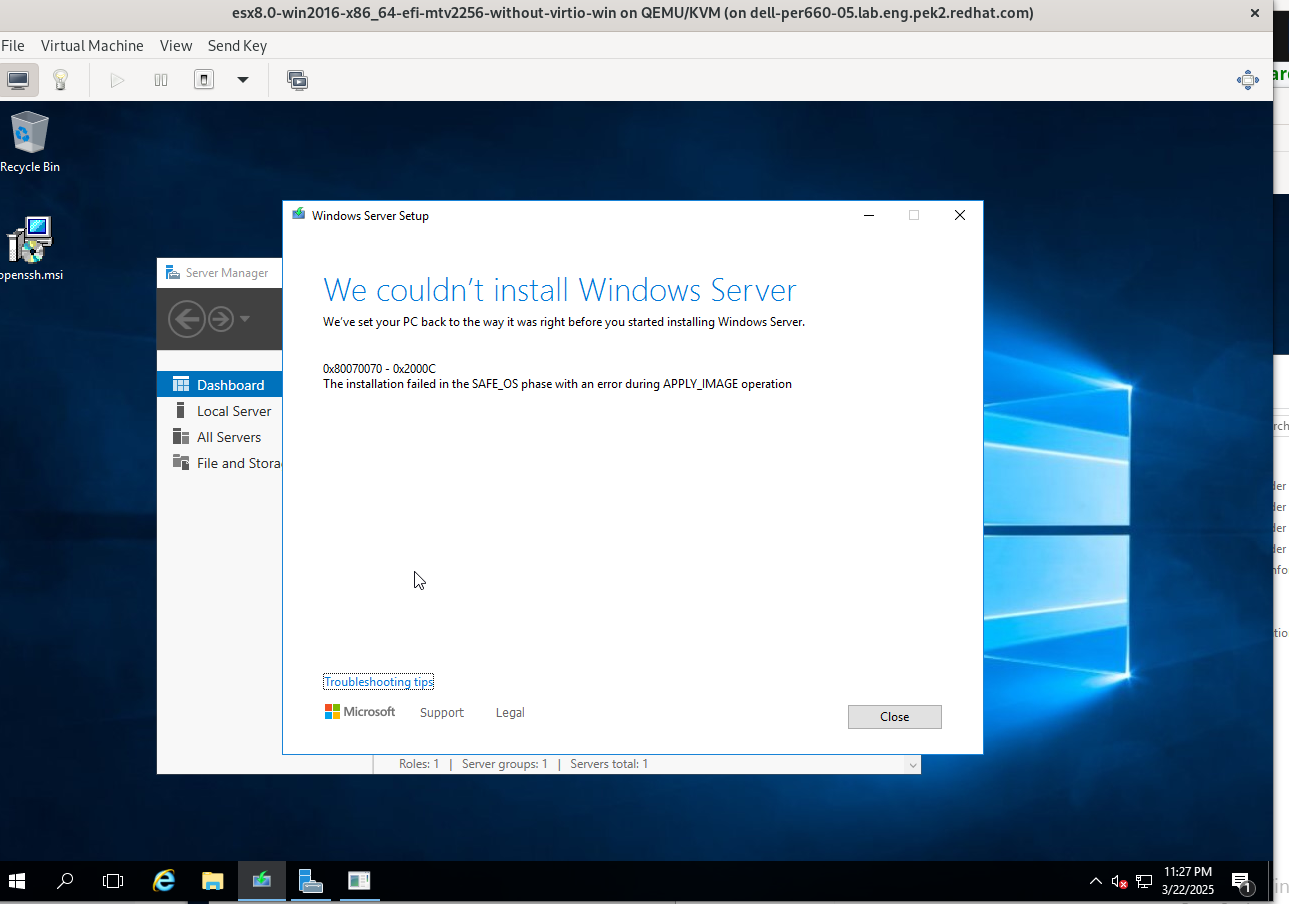Select File and Storage Services item
The image size is (1289, 904).
[x=220, y=463]
